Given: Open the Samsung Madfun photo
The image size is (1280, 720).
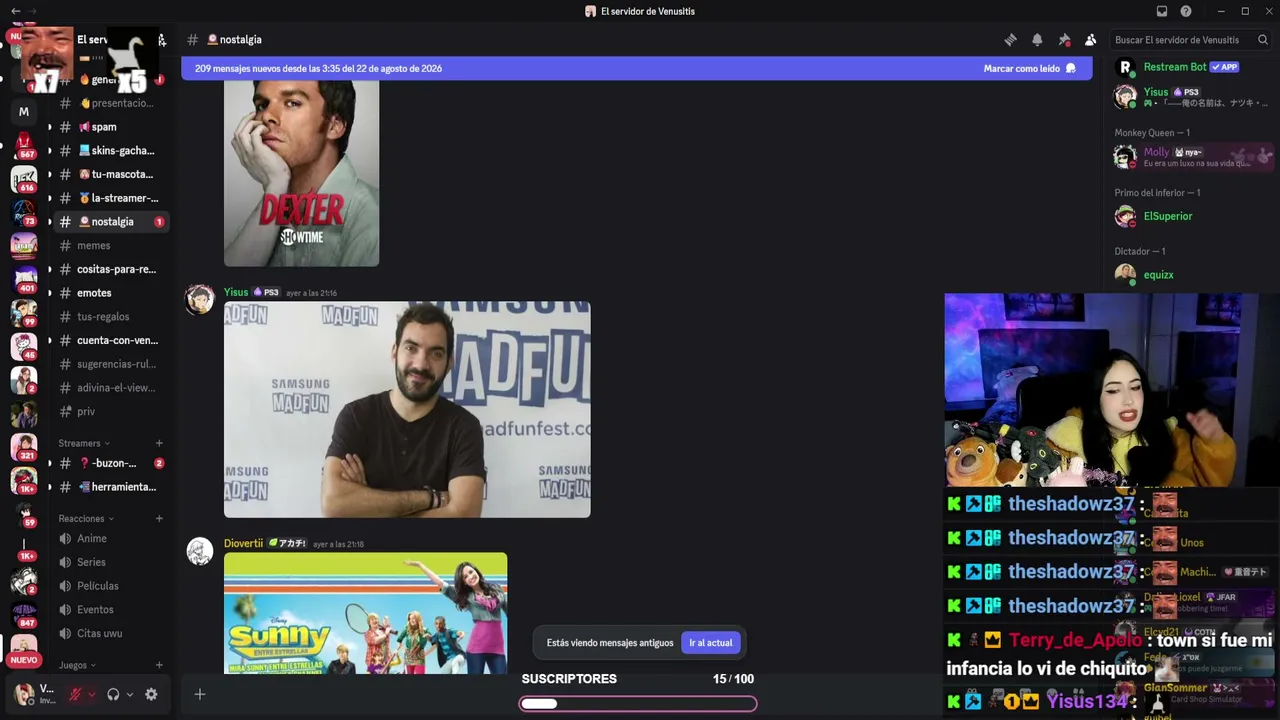Looking at the screenshot, I should coord(407,410).
